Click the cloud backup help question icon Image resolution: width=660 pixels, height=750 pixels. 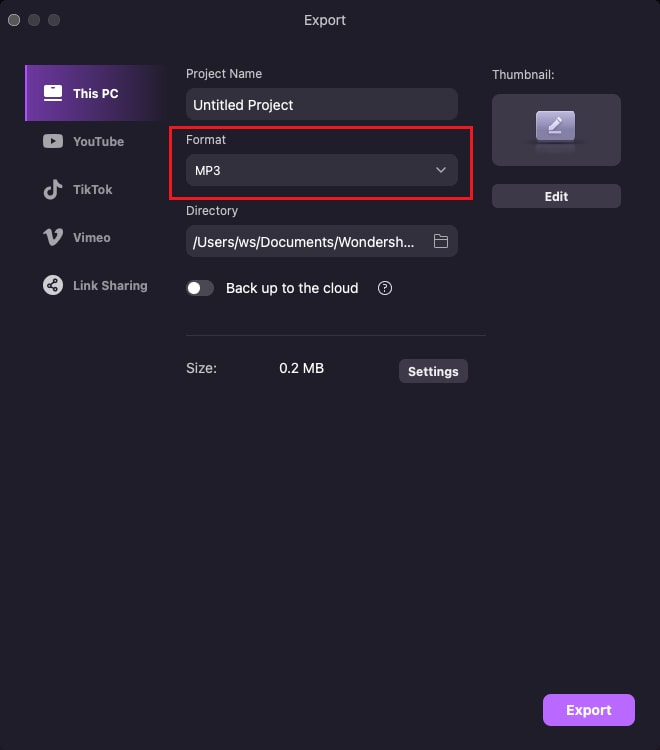385,288
